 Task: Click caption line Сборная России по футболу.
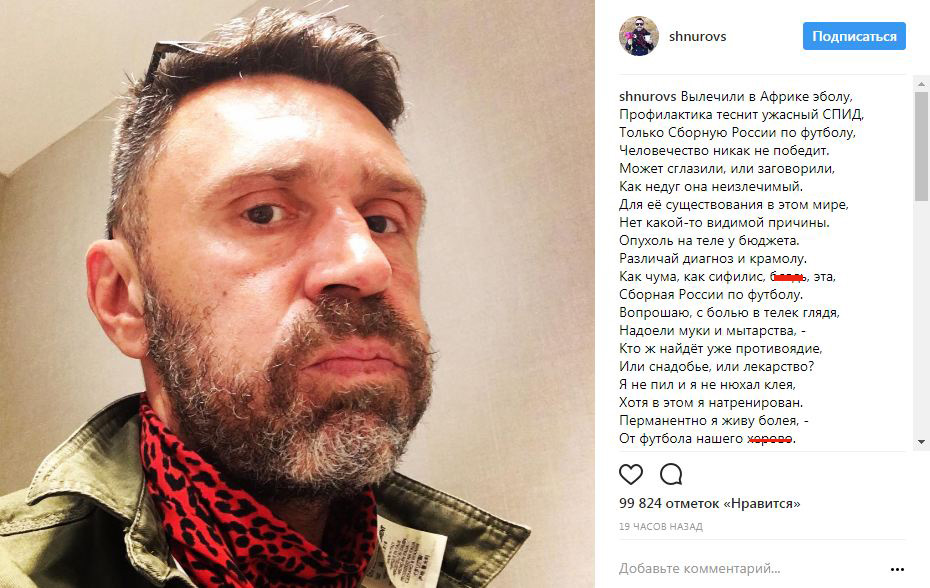[711, 294]
